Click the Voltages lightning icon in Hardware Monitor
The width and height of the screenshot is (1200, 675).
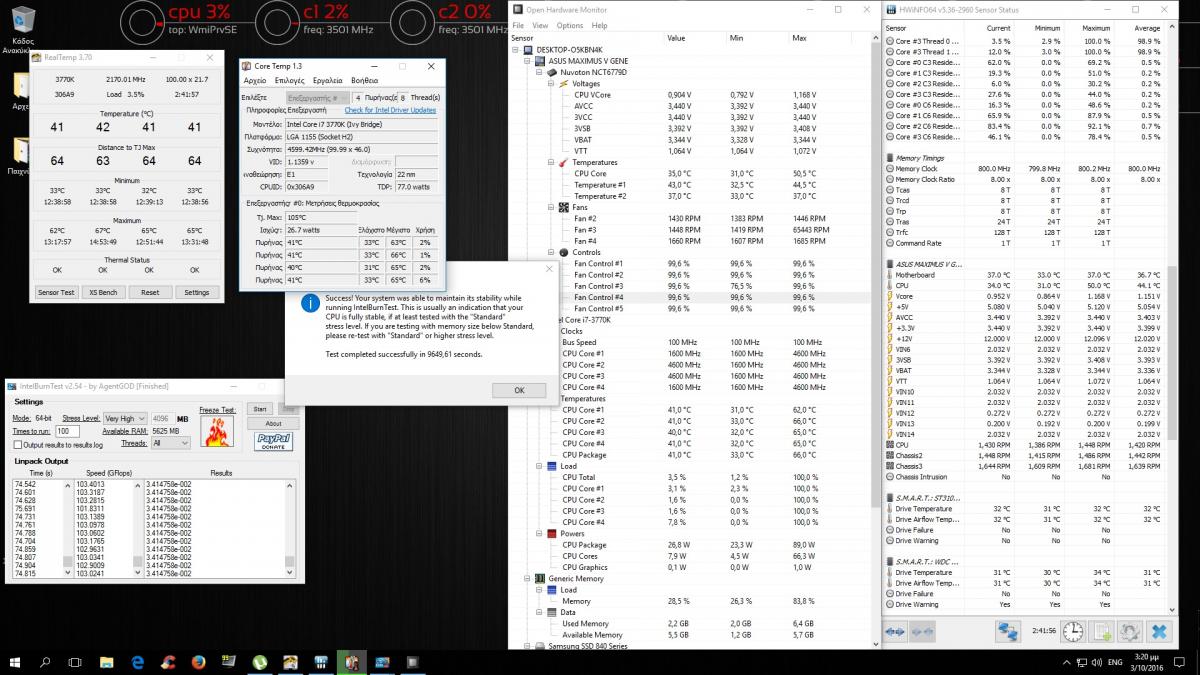coord(564,83)
